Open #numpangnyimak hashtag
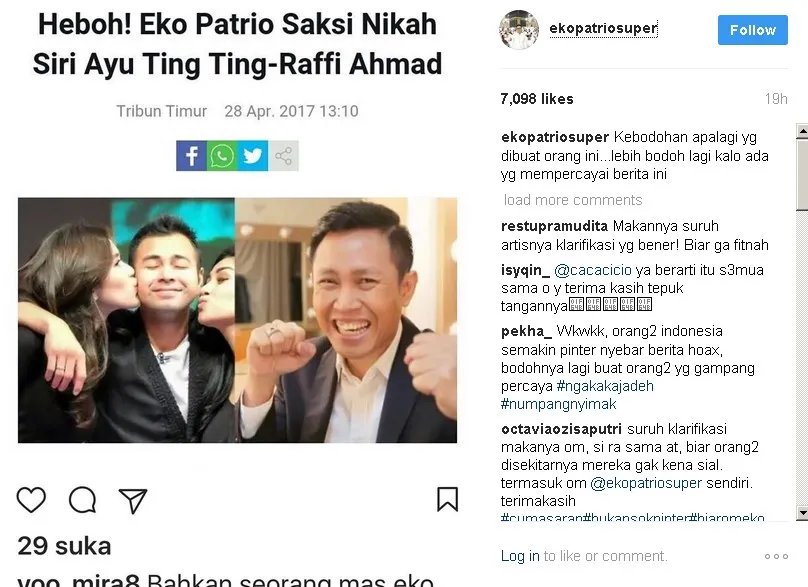Viewport: 808px width, 587px height. coord(558,404)
